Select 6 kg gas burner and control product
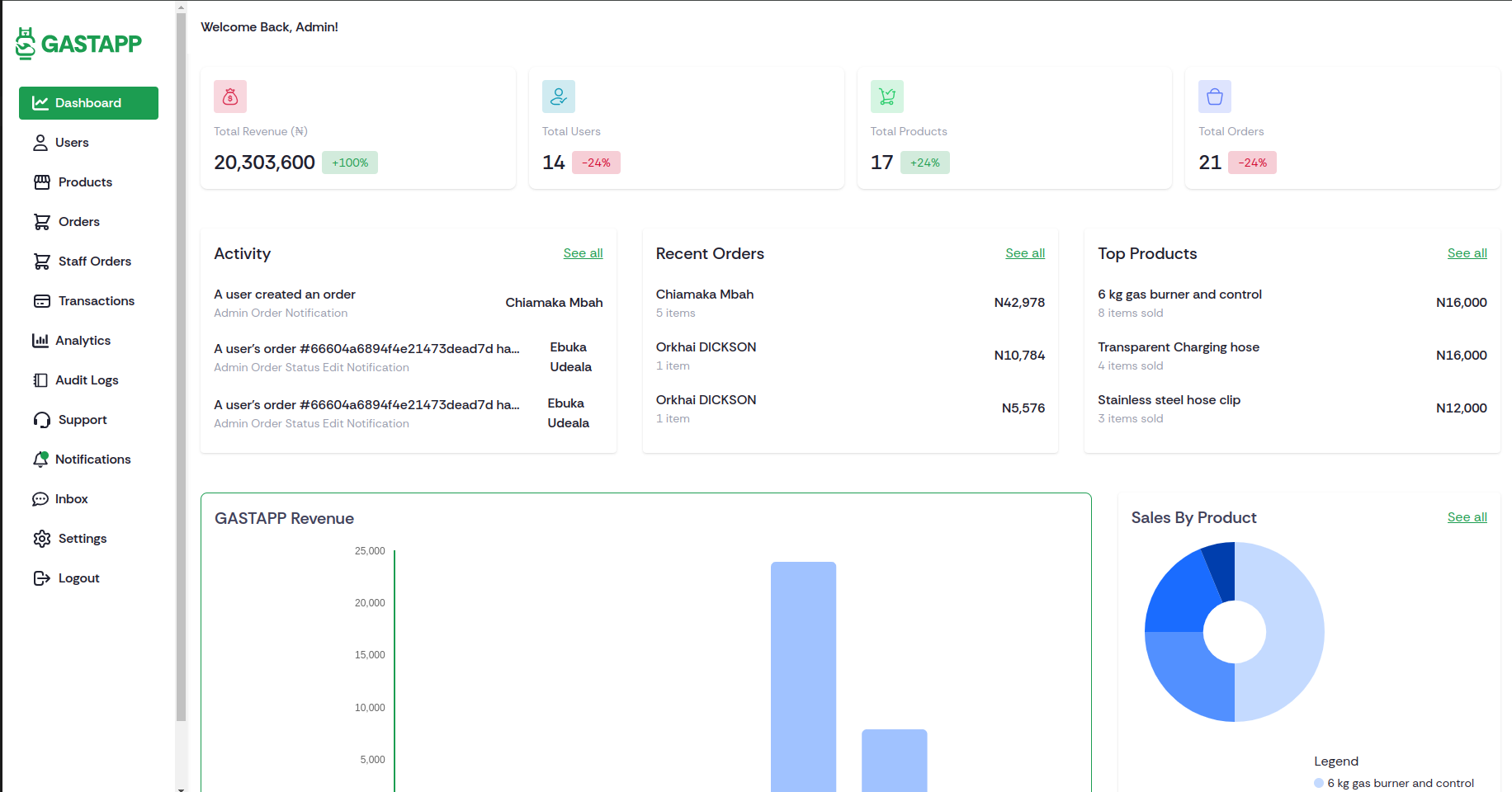The image size is (1512, 792). (1179, 295)
